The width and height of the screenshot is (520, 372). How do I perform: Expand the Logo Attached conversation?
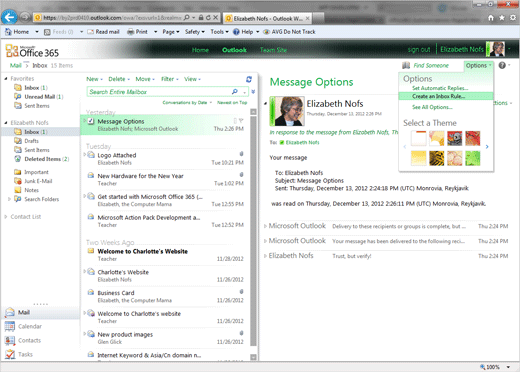tap(85, 154)
